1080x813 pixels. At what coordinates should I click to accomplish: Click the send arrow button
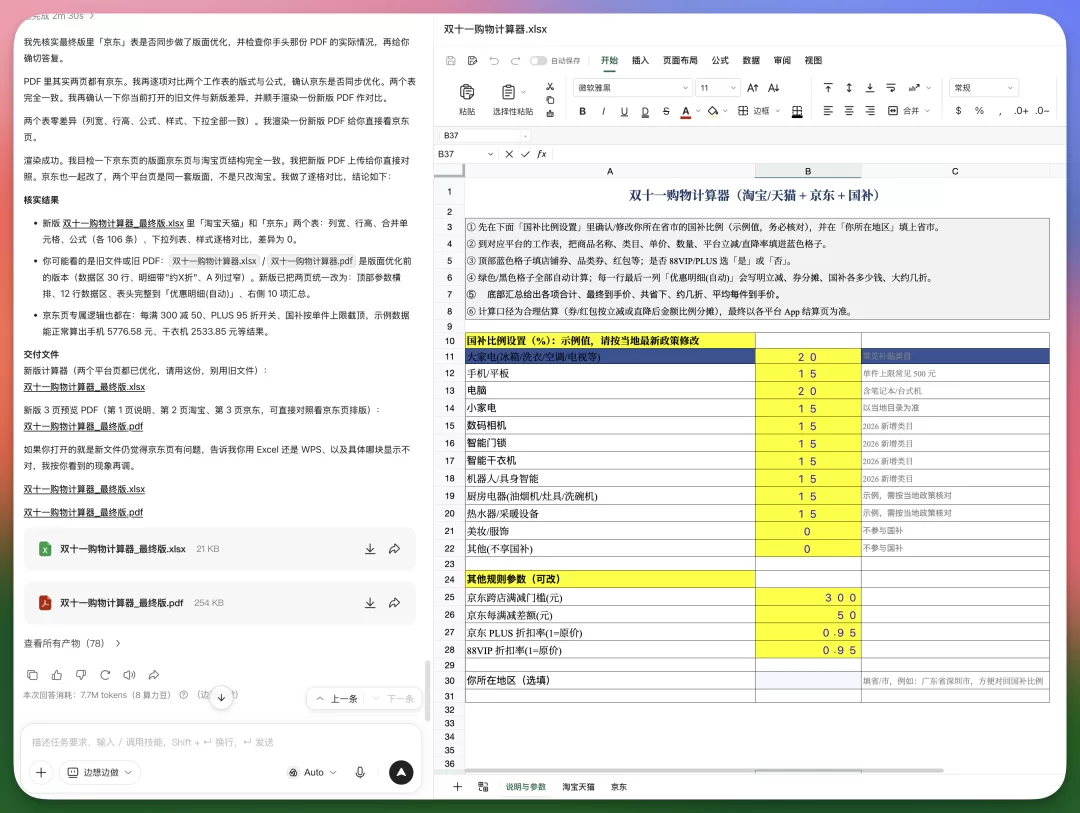point(401,772)
